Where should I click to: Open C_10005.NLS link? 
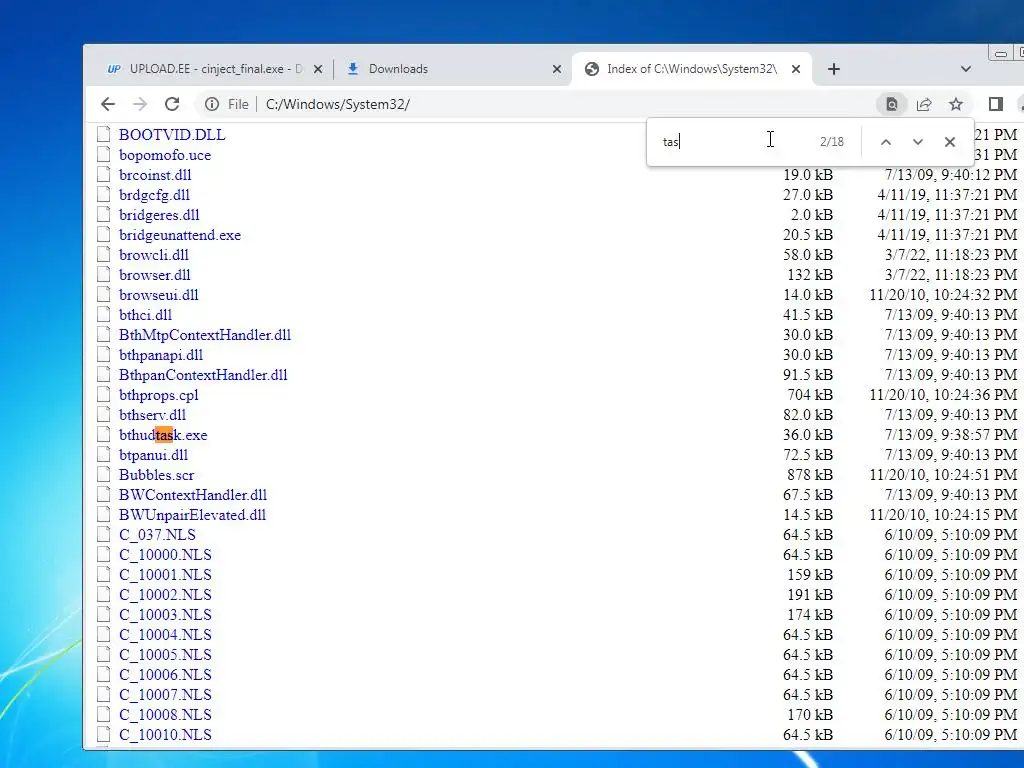[x=165, y=655]
